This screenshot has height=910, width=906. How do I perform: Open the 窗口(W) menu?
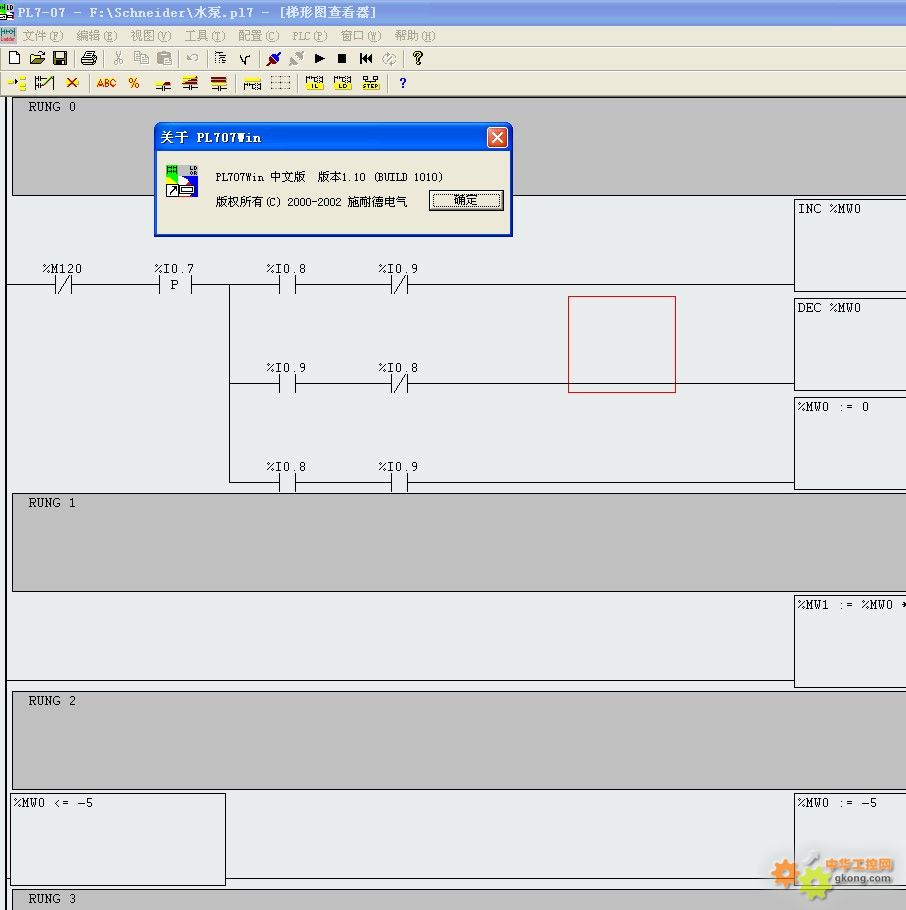point(361,36)
